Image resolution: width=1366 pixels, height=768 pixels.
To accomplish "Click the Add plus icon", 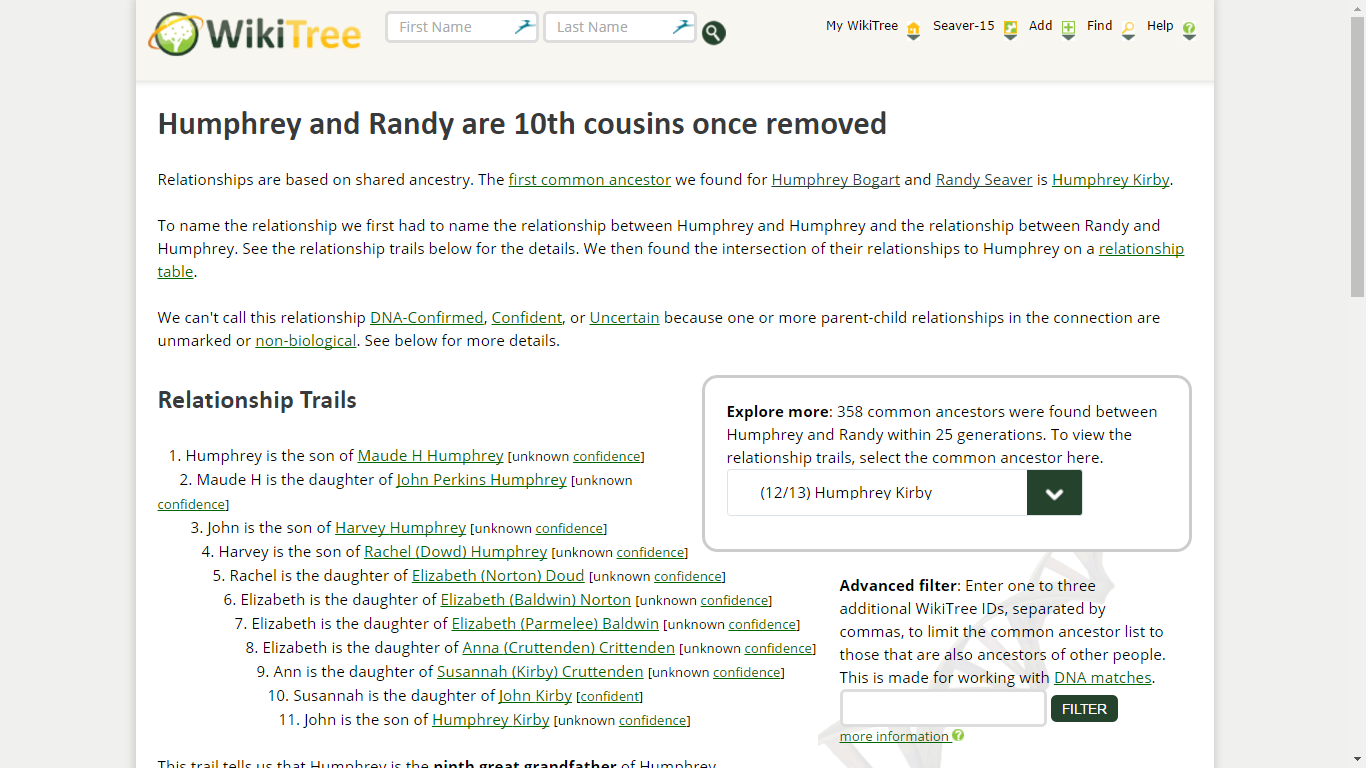I will 1068,30.
